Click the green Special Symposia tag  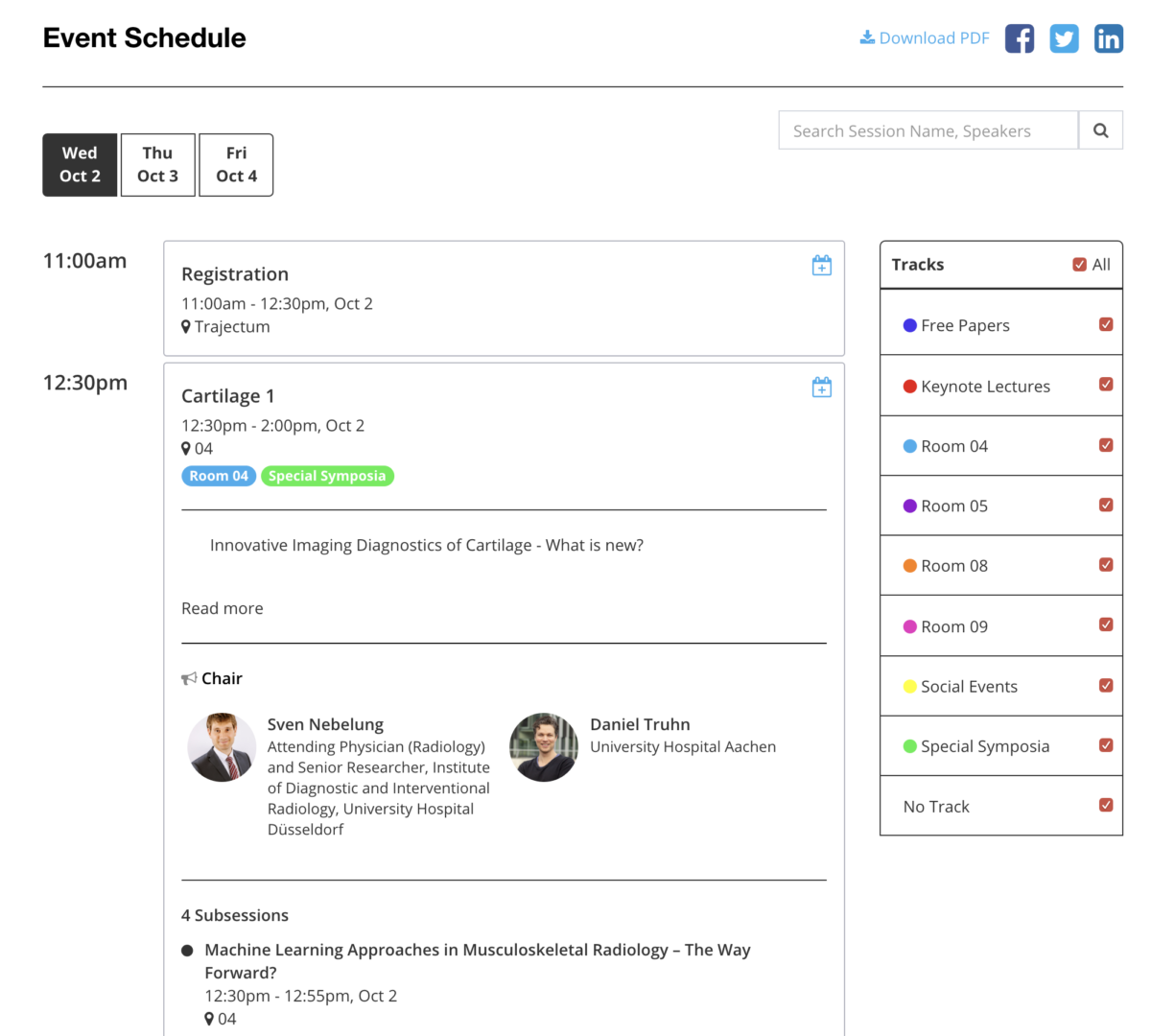tap(327, 476)
